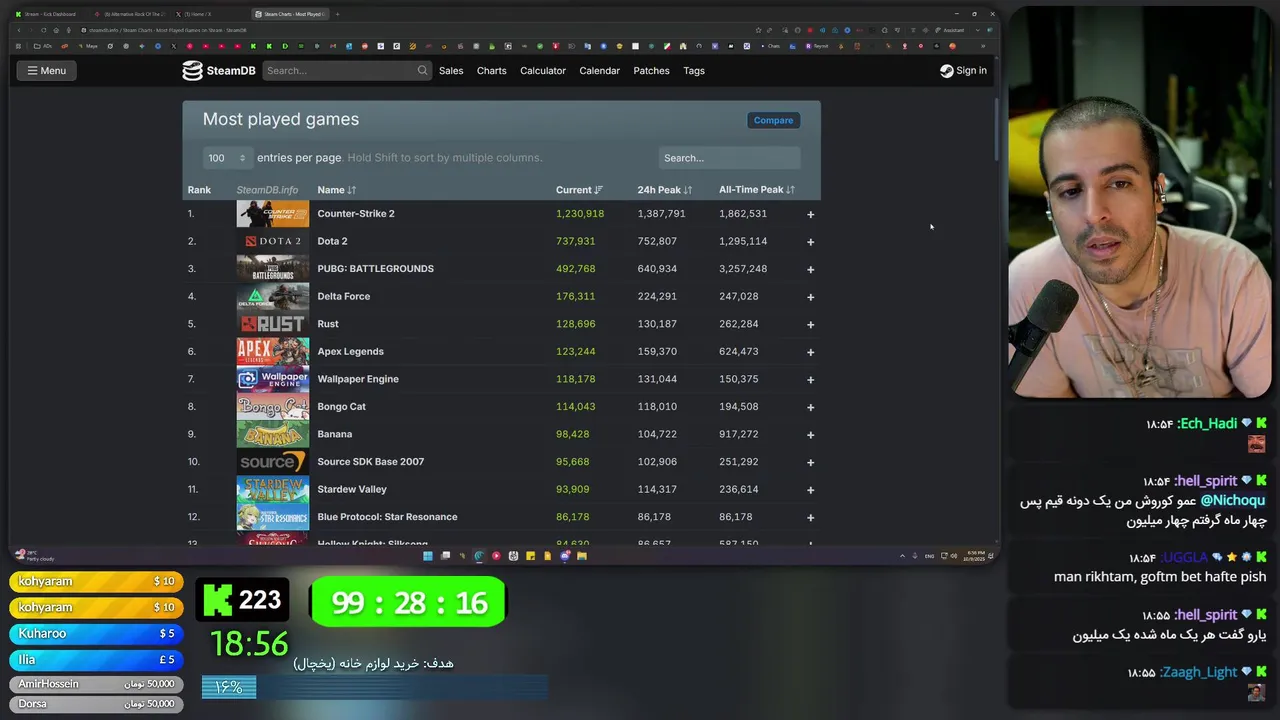Click the plus icon in Rust row

(810, 325)
